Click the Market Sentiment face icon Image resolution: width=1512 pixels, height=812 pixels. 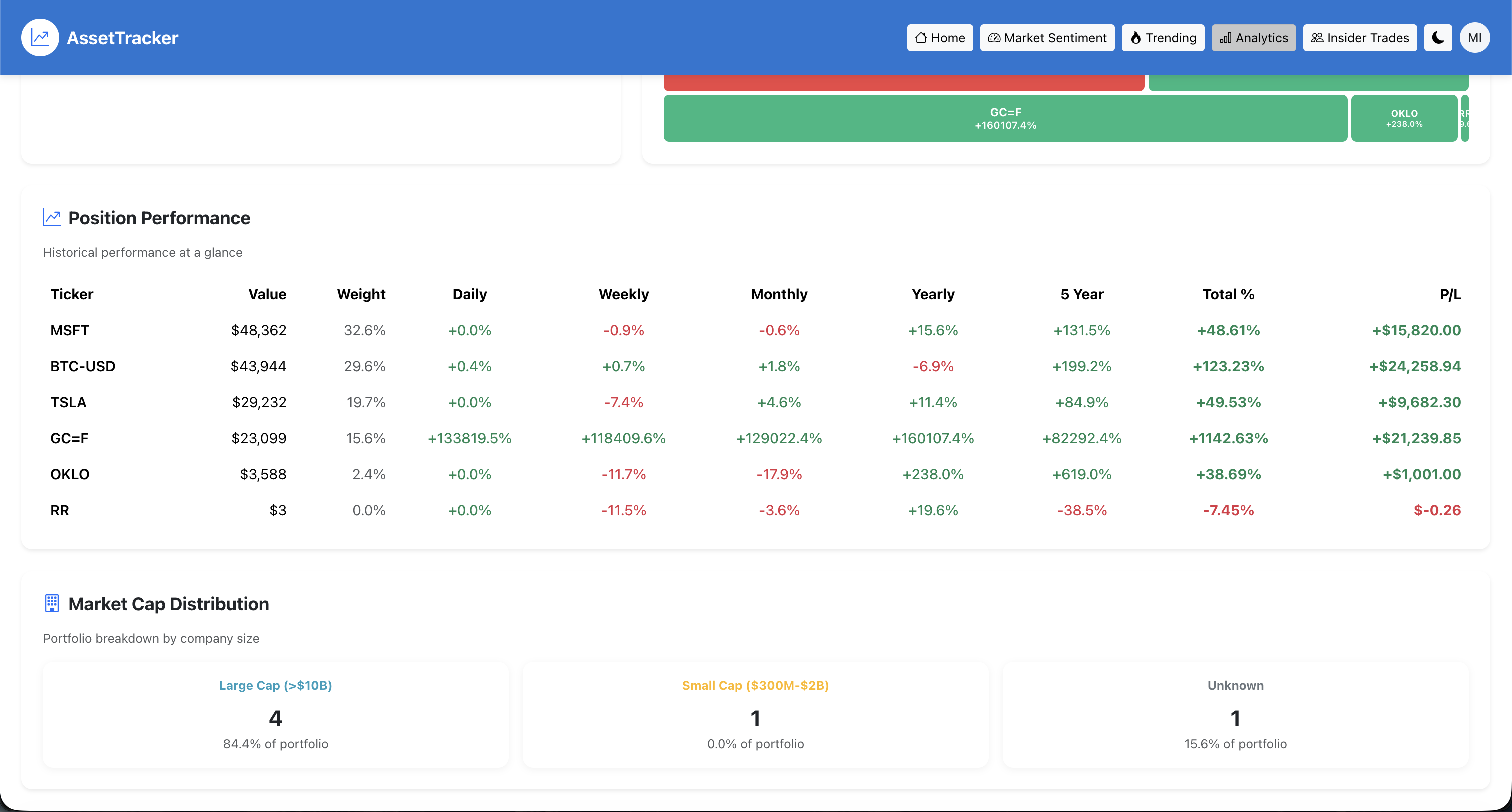point(994,37)
